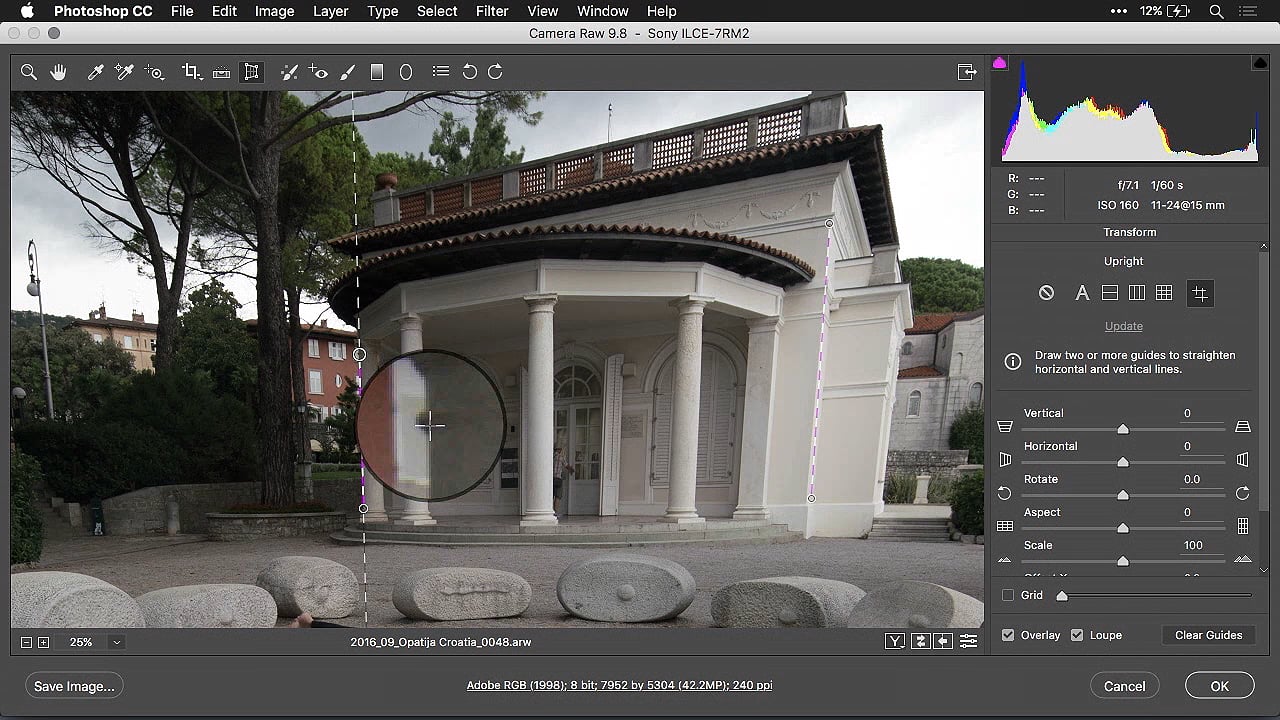Screen dimensions: 1280x720
Task: Toggle full screen mode icon
Action: click(x=967, y=72)
